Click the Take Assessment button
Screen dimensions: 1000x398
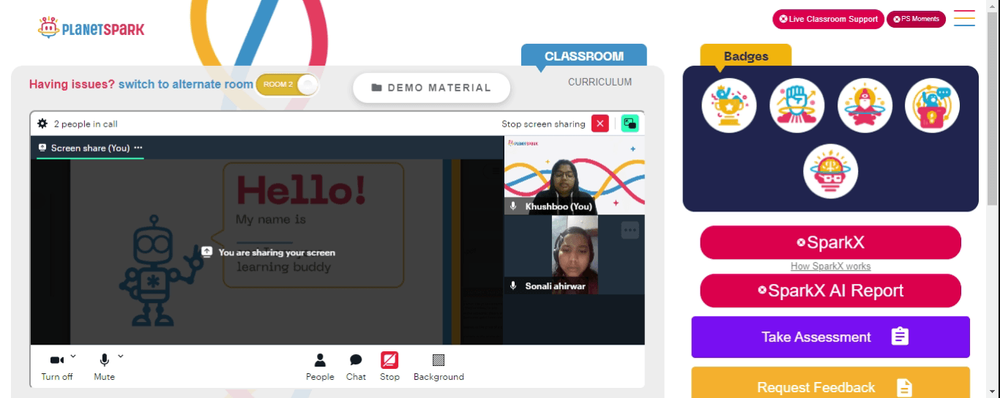point(830,337)
